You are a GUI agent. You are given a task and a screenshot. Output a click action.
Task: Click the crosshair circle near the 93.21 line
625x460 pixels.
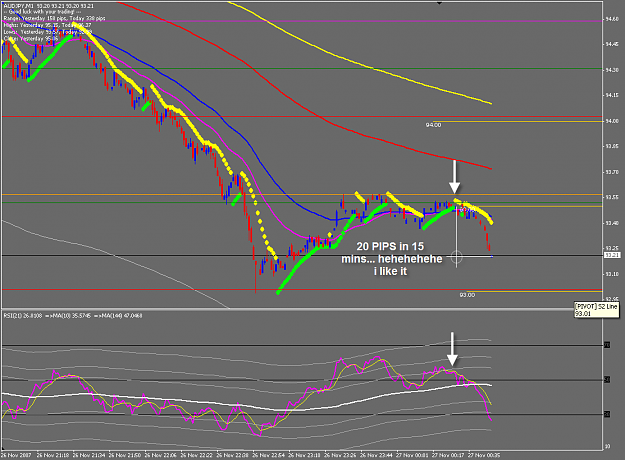tap(456, 257)
